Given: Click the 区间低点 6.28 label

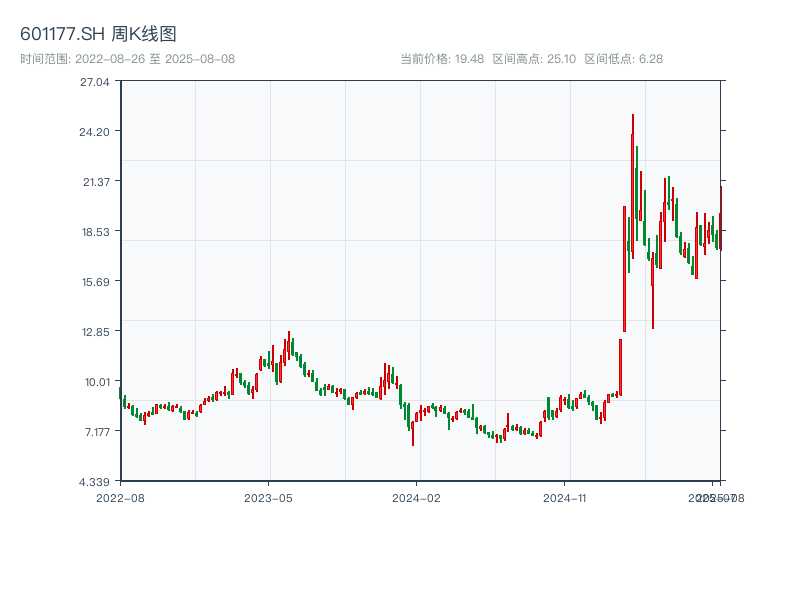Looking at the screenshot, I should [624, 59].
